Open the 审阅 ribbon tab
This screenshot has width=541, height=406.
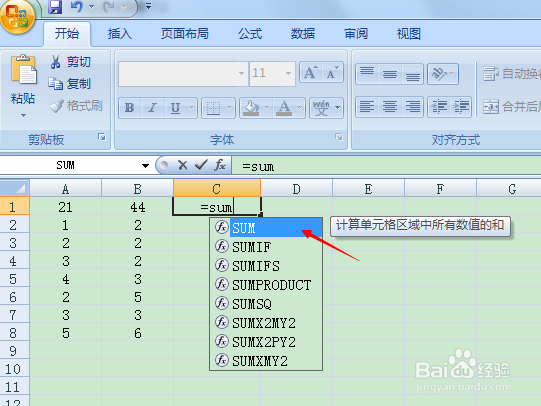(x=356, y=34)
